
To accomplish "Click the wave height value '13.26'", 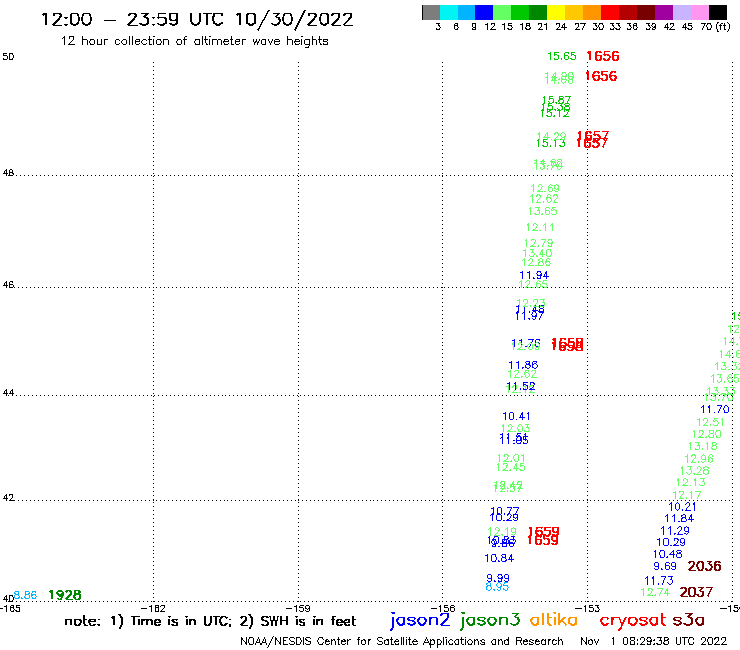I will coord(695,470).
